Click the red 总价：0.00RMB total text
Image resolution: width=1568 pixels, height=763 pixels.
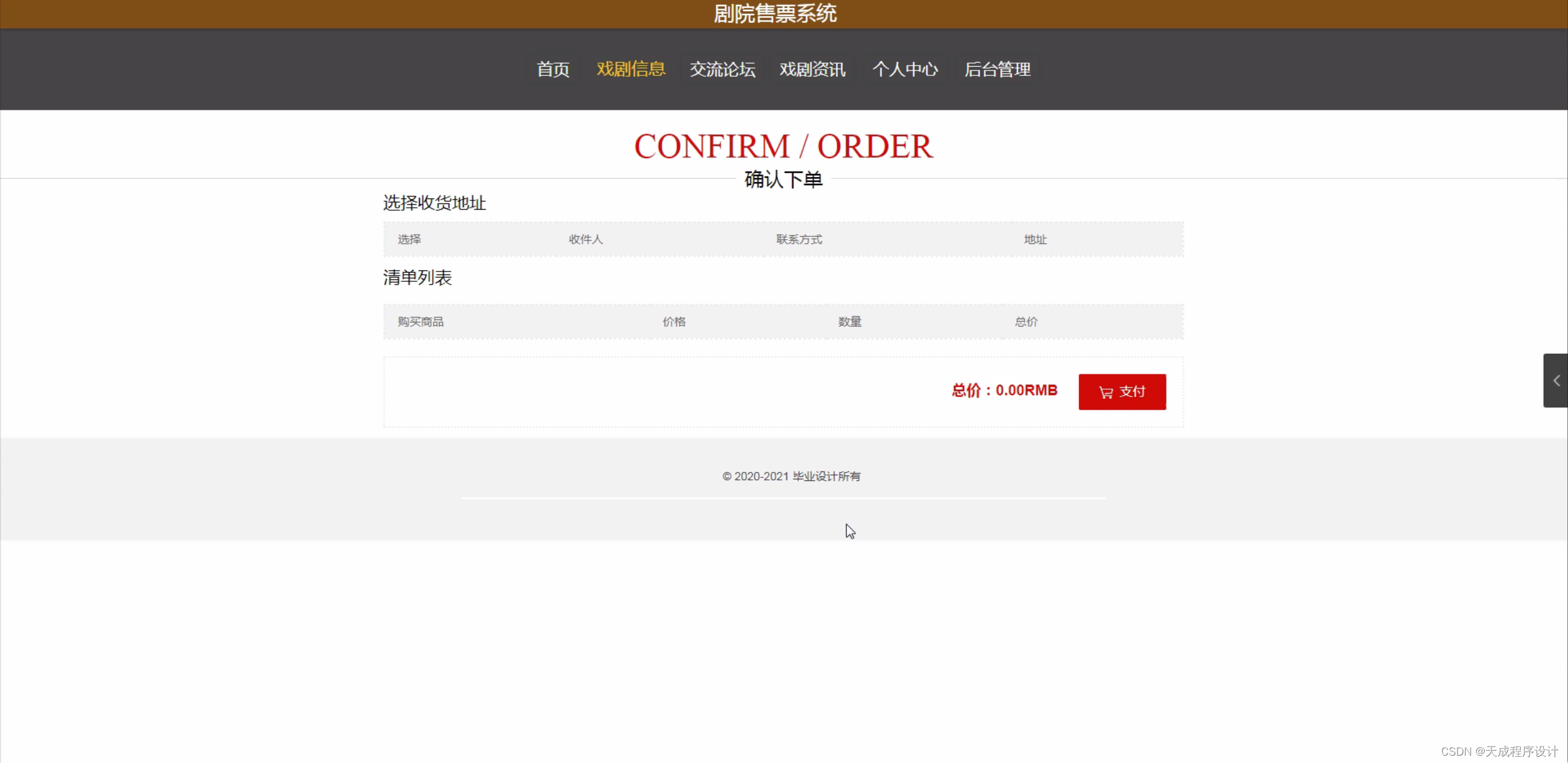click(x=1004, y=390)
